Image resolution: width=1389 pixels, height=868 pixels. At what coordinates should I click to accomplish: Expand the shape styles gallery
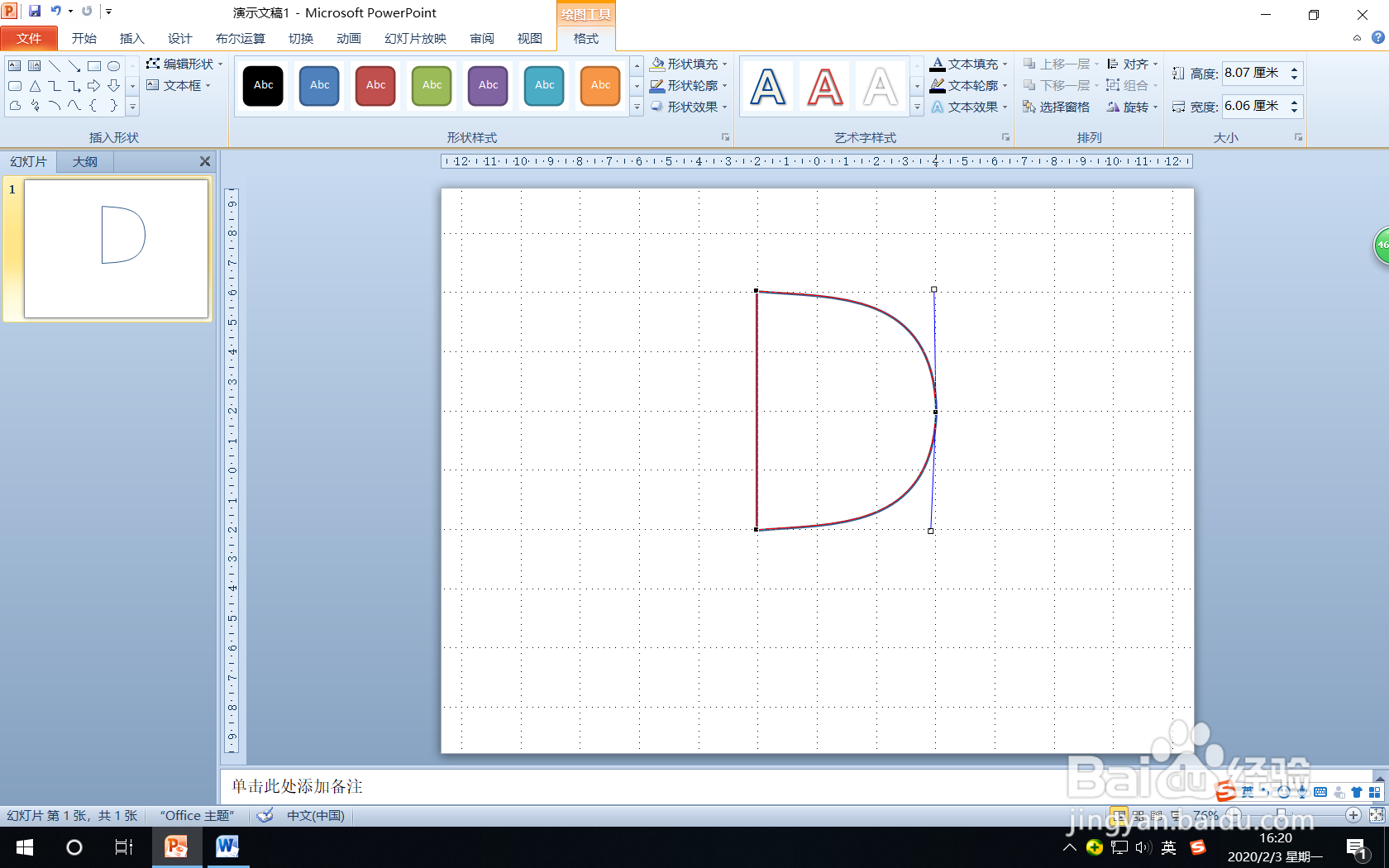tap(637, 107)
